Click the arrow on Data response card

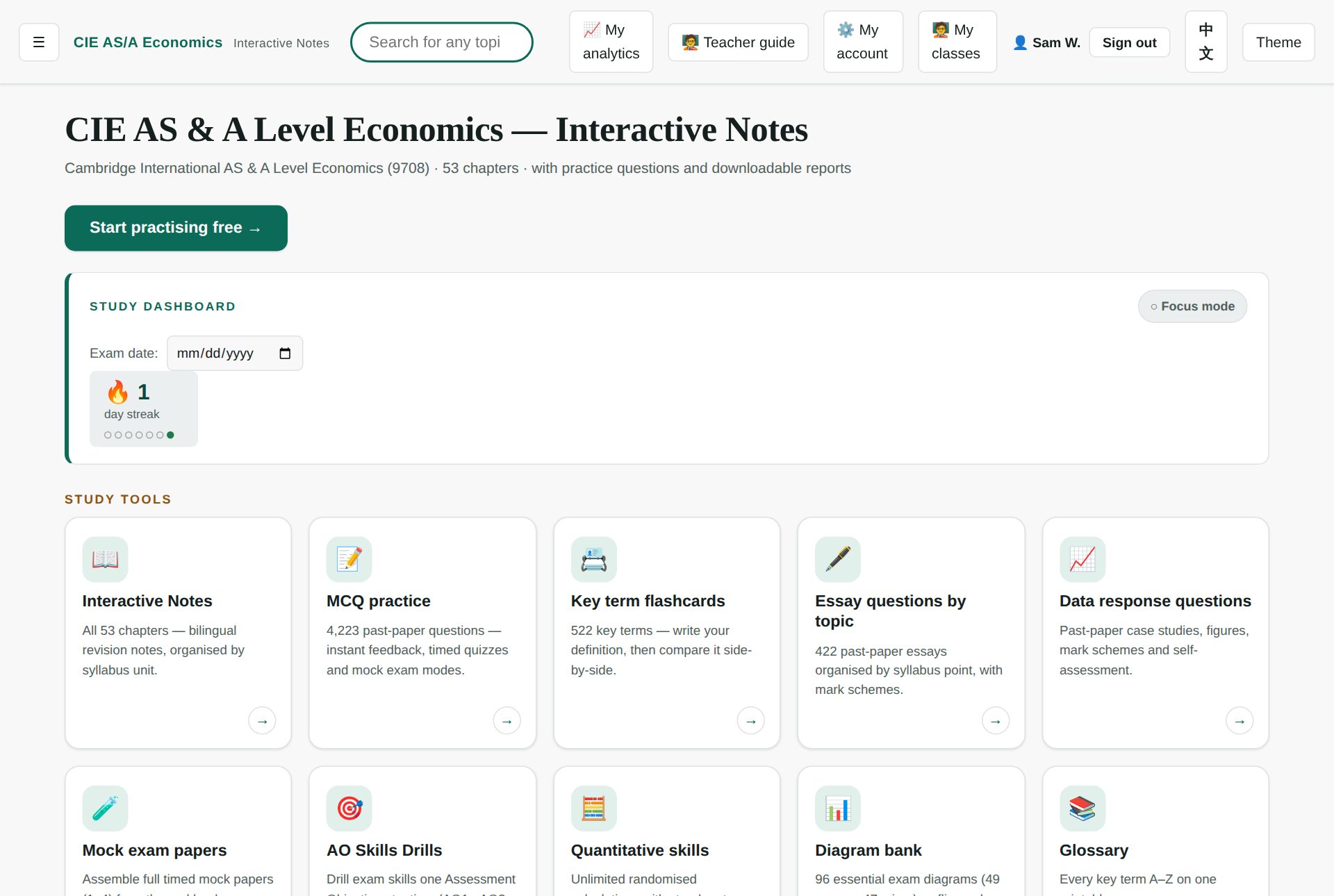(1240, 721)
